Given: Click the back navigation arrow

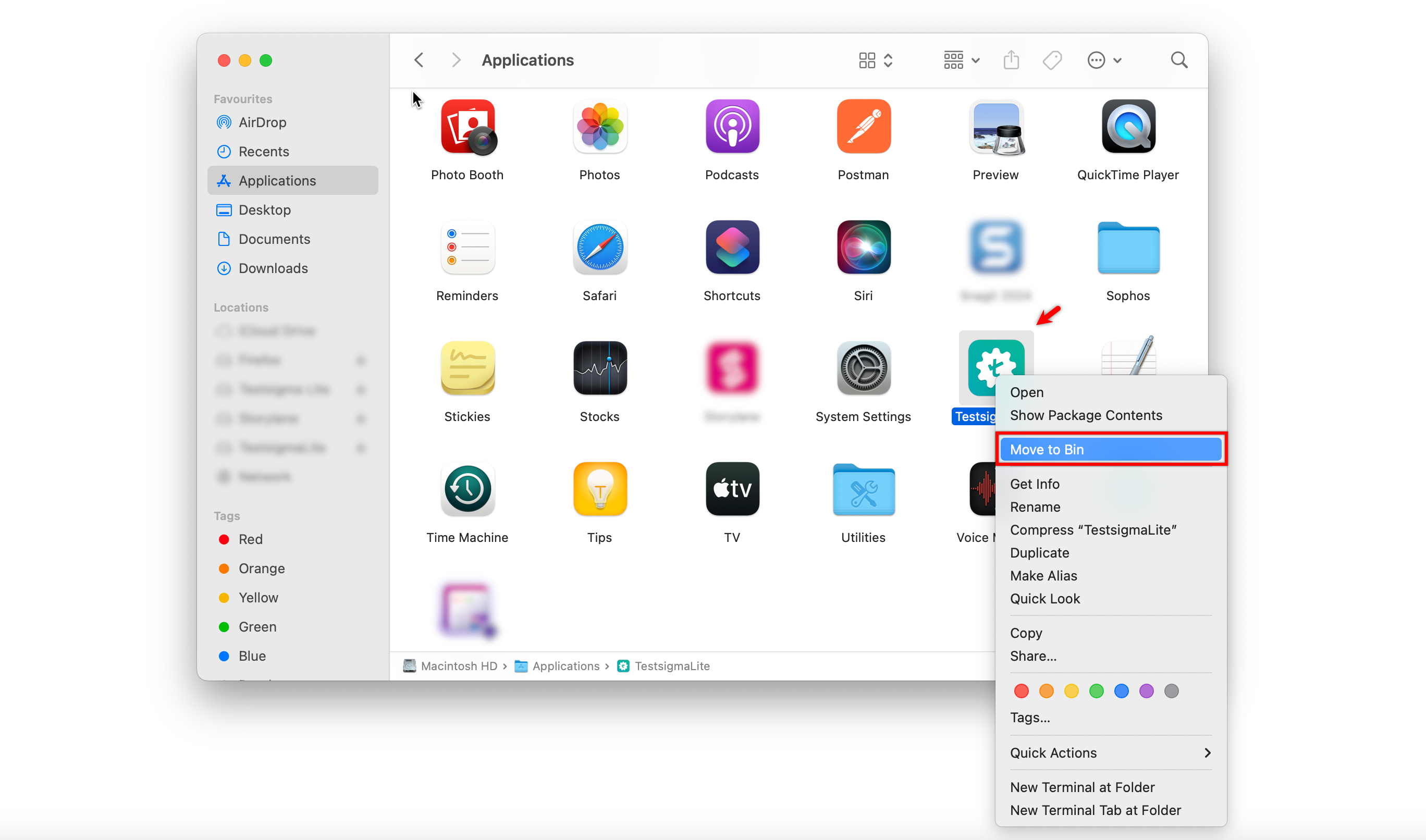Looking at the screenshot, I should pyautogui.click(x=419, y=59).
